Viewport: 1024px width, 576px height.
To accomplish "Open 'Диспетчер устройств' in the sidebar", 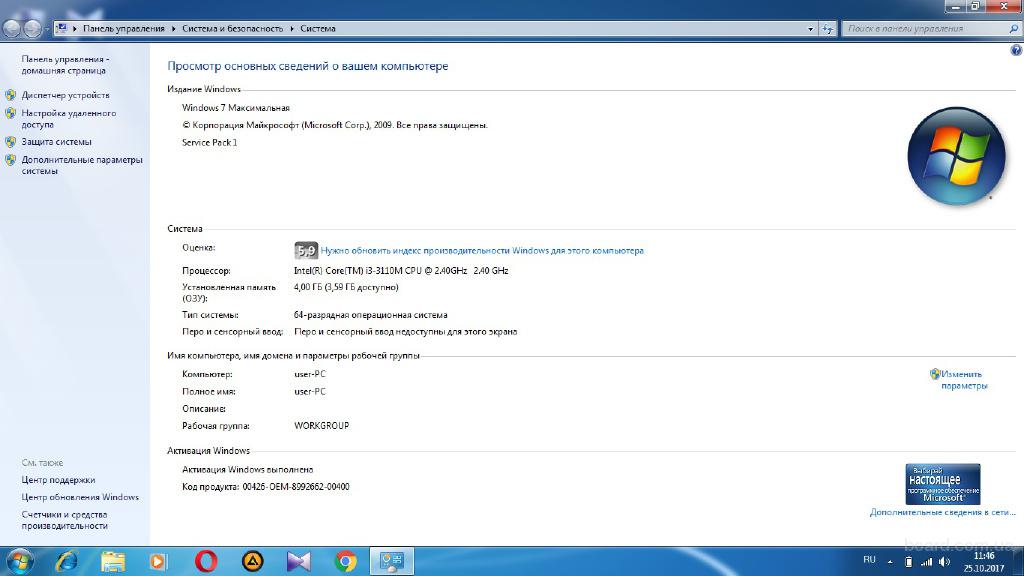I will [x=65, y=95].
